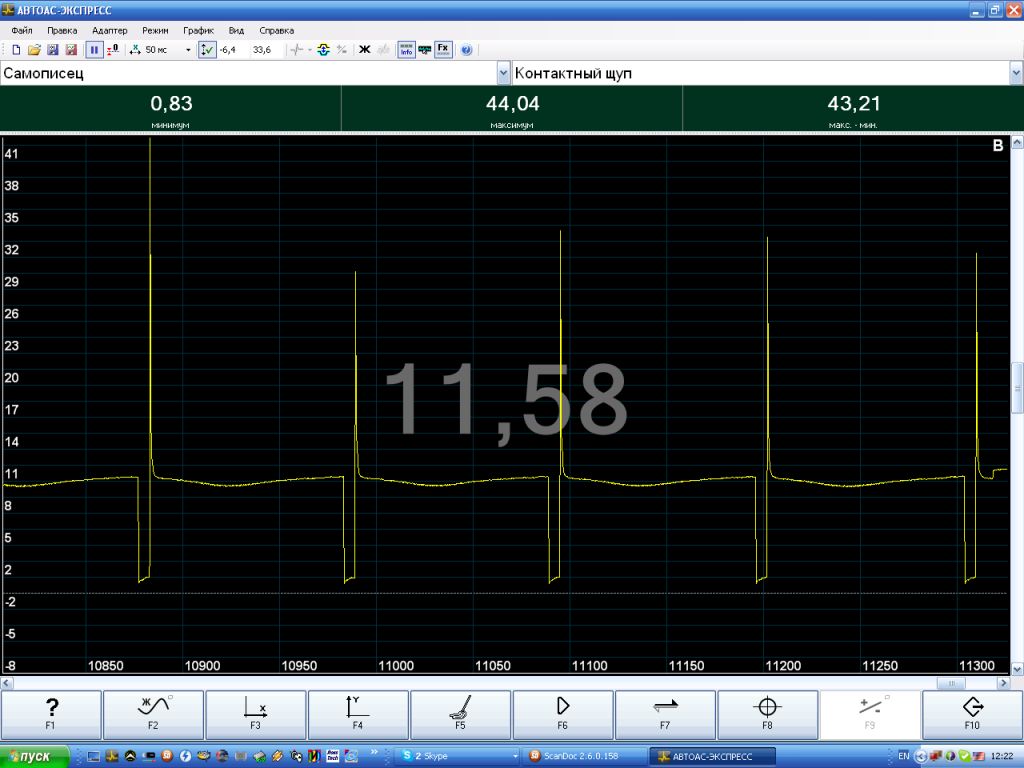1024x768 pixels.
Task: Click the right arrow of the horizontal scrollbar
Action: [x=1004, y=683]
